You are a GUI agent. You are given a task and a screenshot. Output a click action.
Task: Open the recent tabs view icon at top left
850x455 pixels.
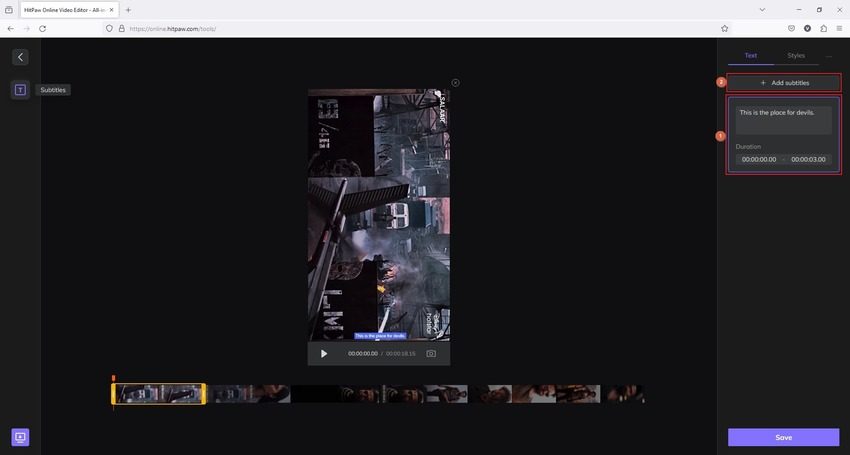pyautogui.click(x=9, y=10)
